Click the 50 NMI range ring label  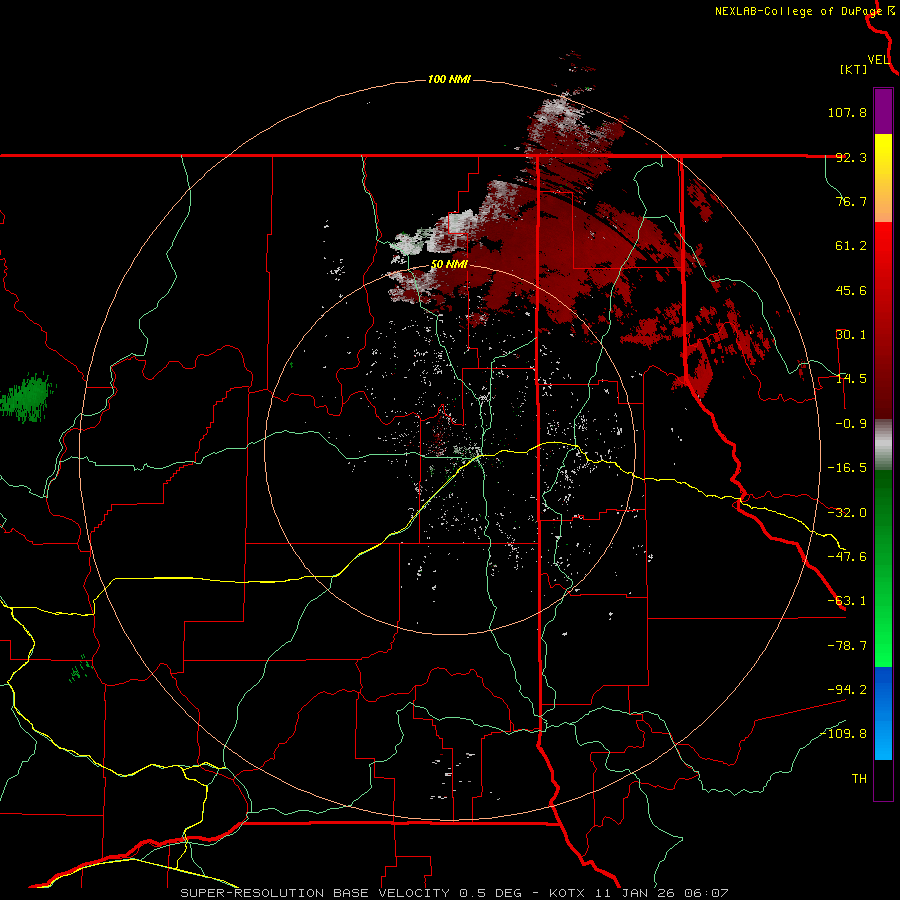pyautogui.click(x=449, y=264)
